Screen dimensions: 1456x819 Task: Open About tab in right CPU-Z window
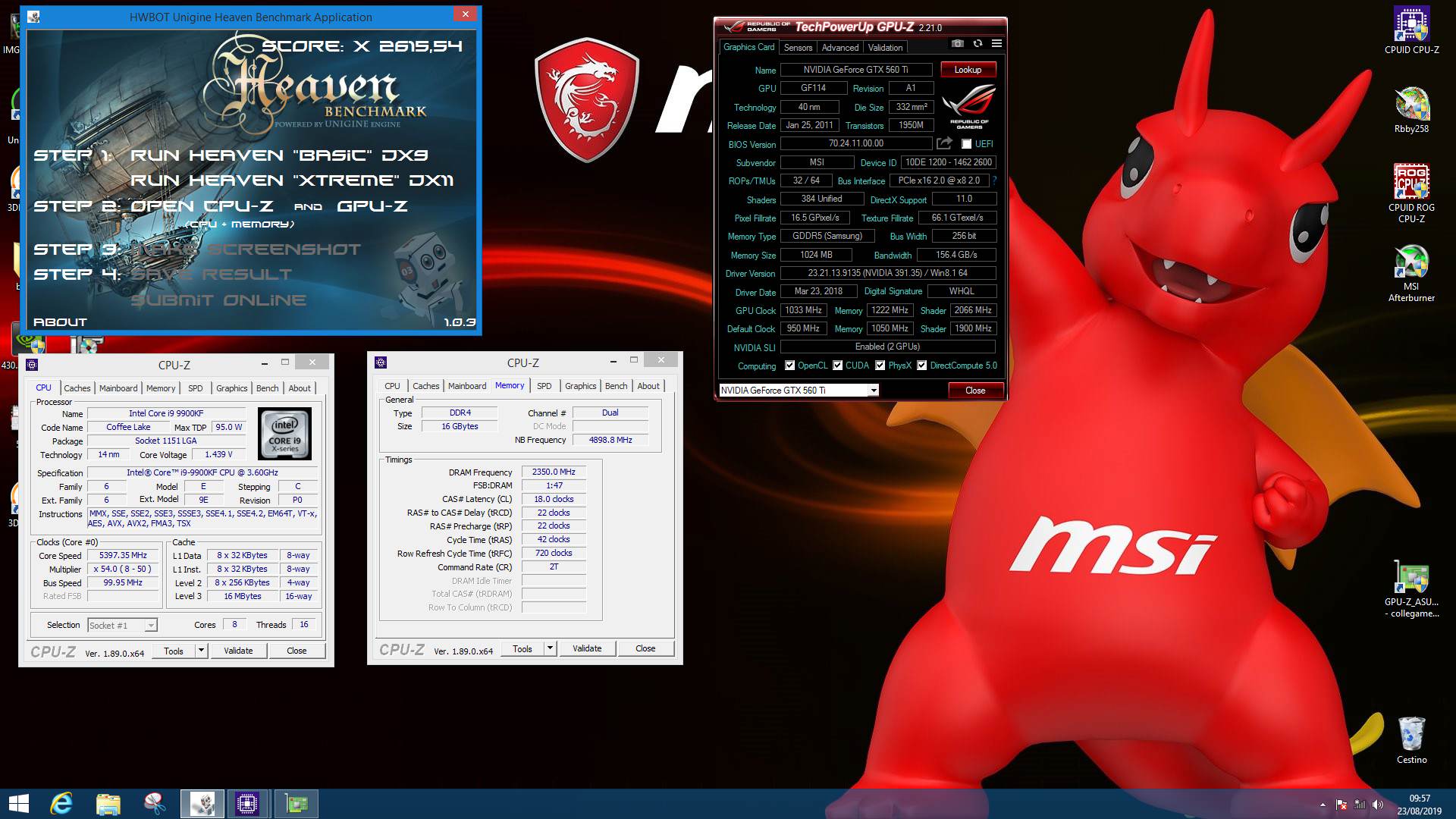click(x=648, y=386)
